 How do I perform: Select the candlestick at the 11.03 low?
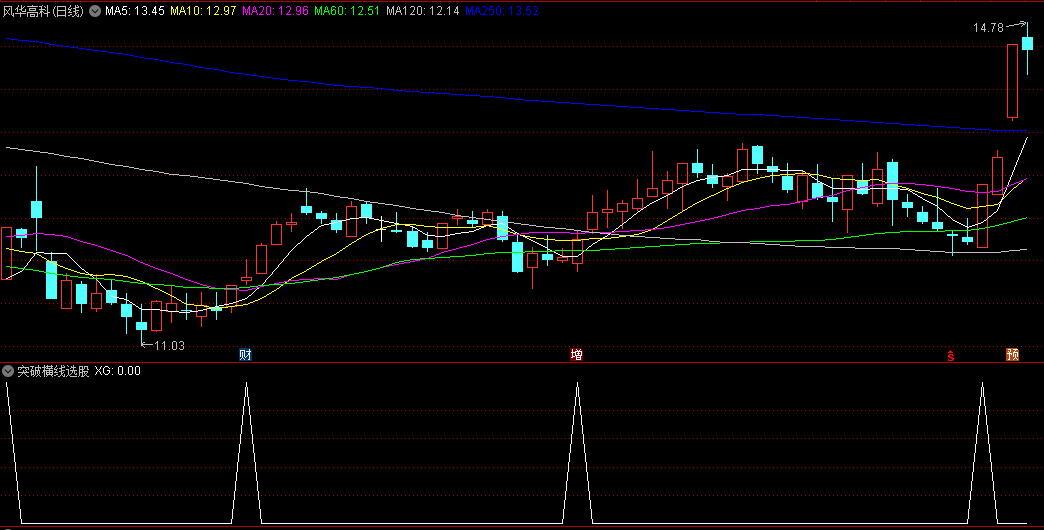tap(141, 325)
